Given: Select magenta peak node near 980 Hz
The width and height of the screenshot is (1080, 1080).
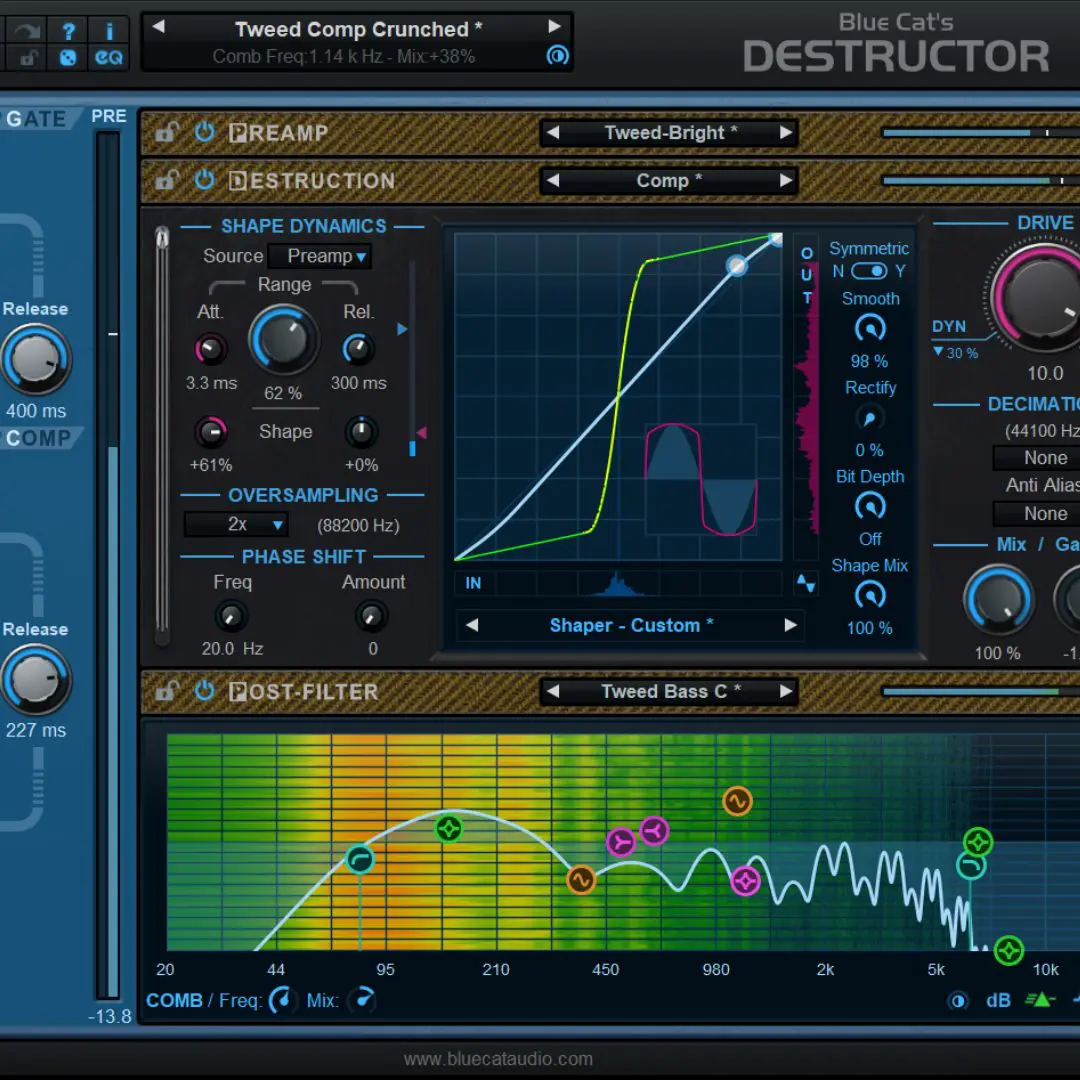Looking at the screenshot, I should point(745,881).
